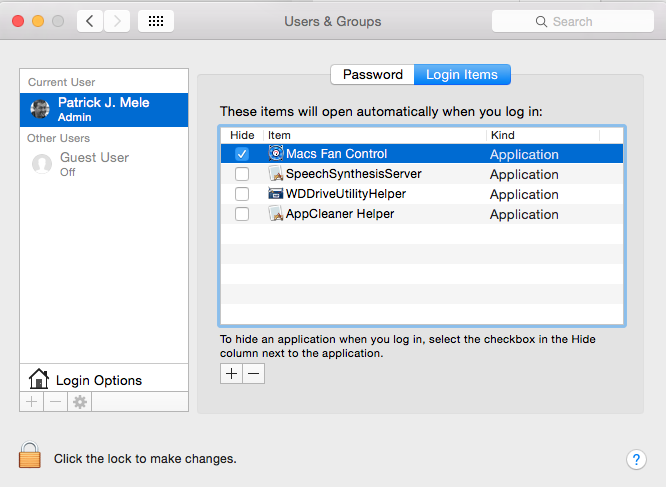Open the user actions gear menu

click(79, 401)
